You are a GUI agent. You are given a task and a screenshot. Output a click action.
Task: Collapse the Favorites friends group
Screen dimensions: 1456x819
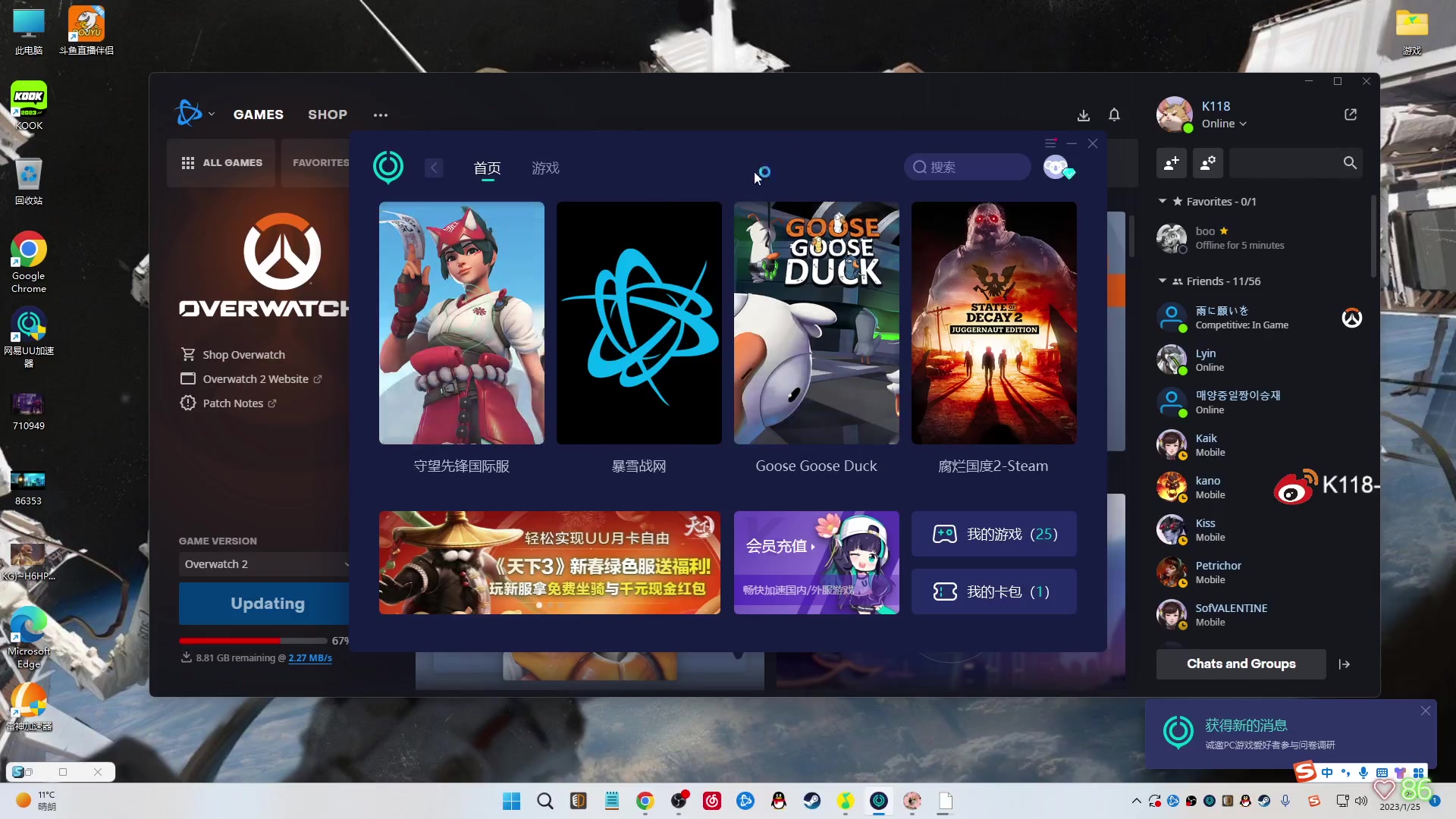tap(1163, 201)
